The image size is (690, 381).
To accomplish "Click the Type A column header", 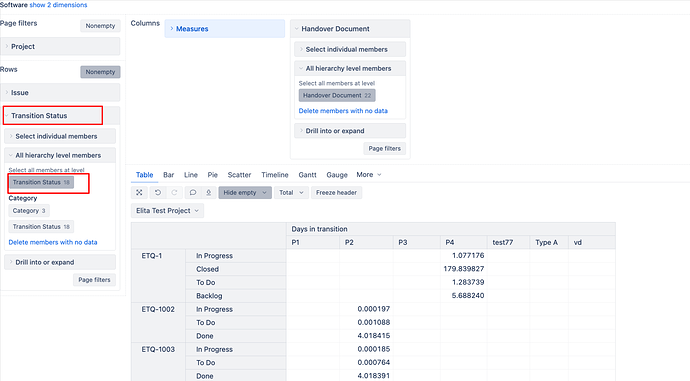I will (549, 242).
